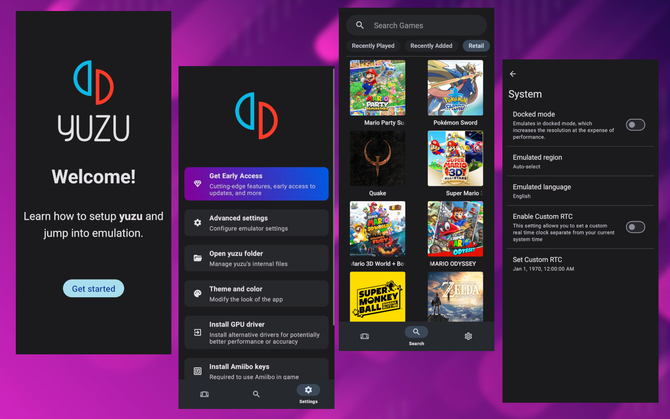Open Search tab in the settings screen bottom bar
670x419 pixels.
click(x=256, y=394)
